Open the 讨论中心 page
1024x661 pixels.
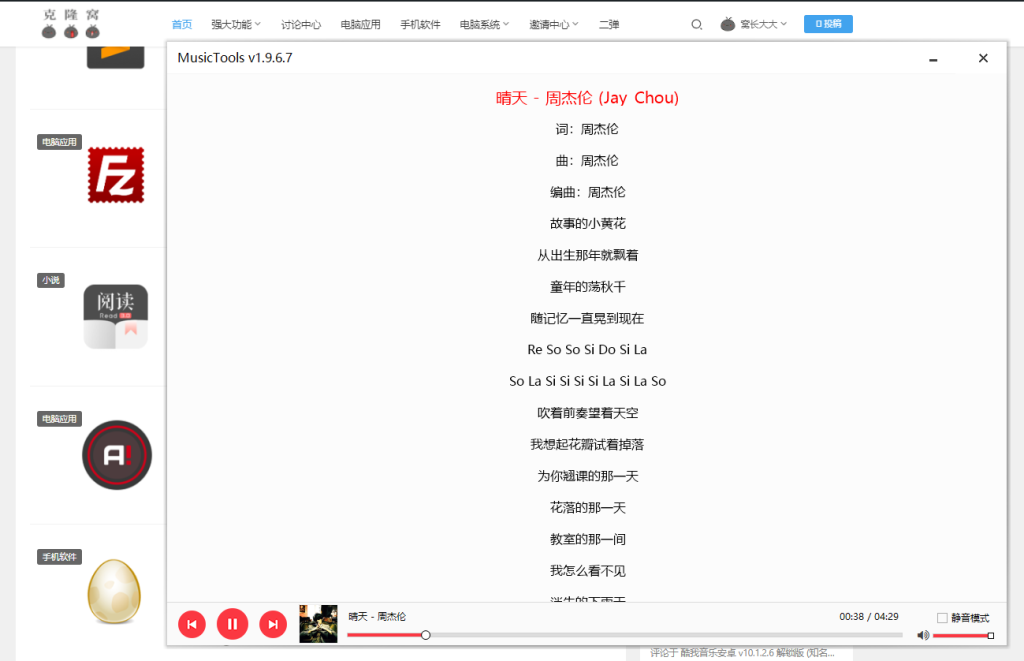(300, 25)
